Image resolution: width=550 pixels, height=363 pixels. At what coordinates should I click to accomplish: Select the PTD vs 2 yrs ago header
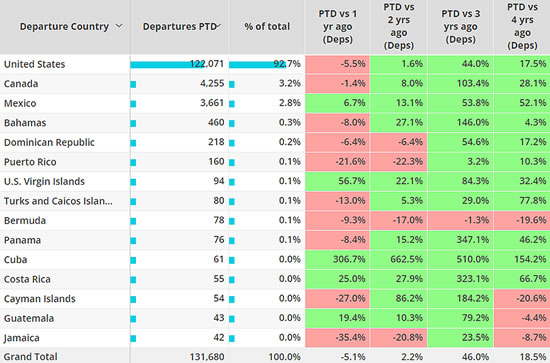[x=399, y=26]
